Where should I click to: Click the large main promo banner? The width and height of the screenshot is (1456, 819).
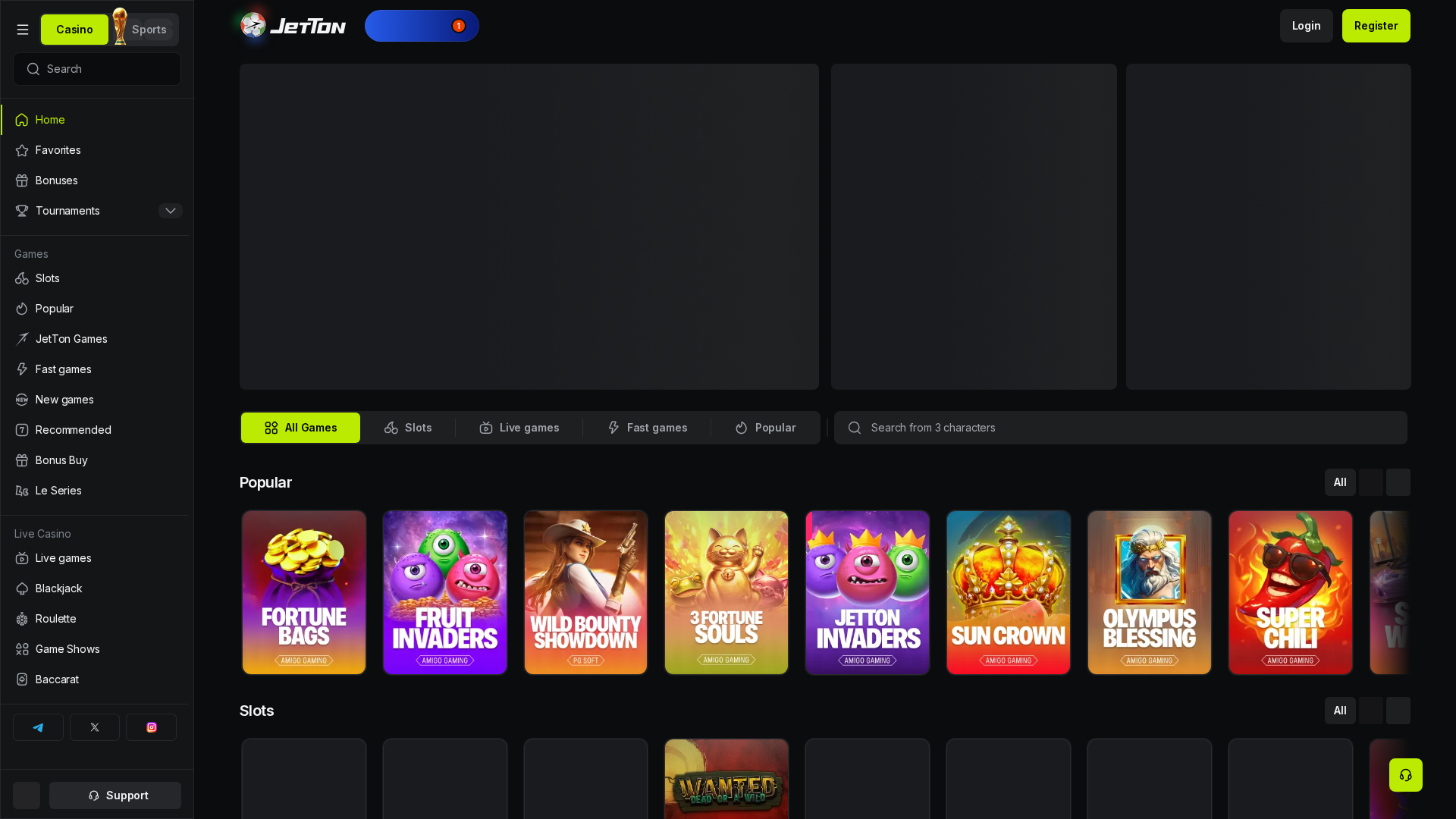coord(529,227)
